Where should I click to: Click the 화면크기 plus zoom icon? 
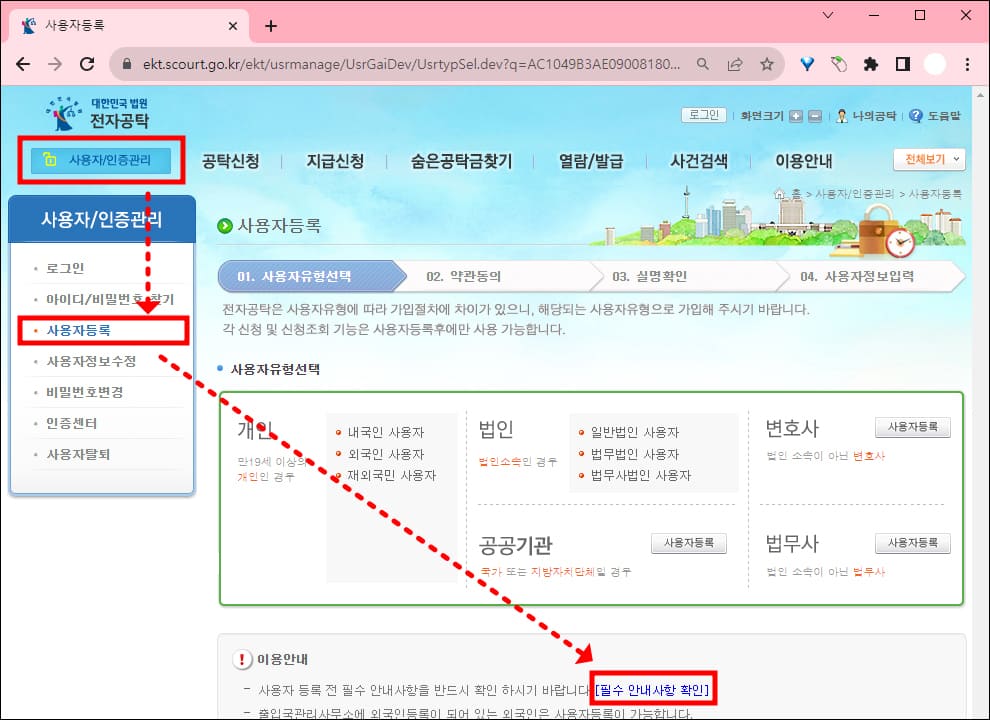tap(797, 114)
